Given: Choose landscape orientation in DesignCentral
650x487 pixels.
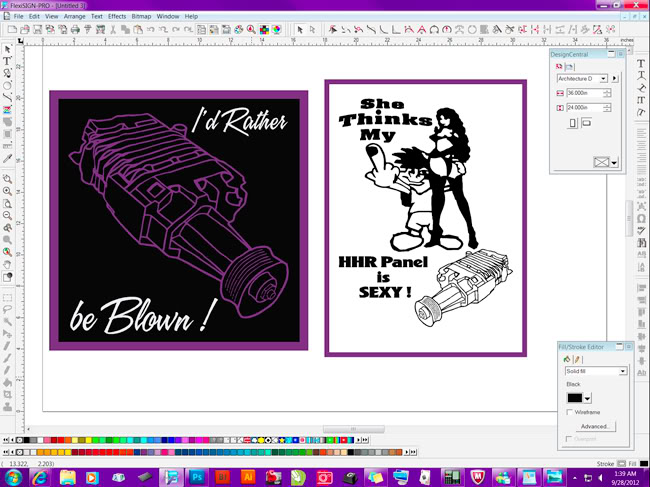Looking at the screenshot, I should (x=586, y=123).
